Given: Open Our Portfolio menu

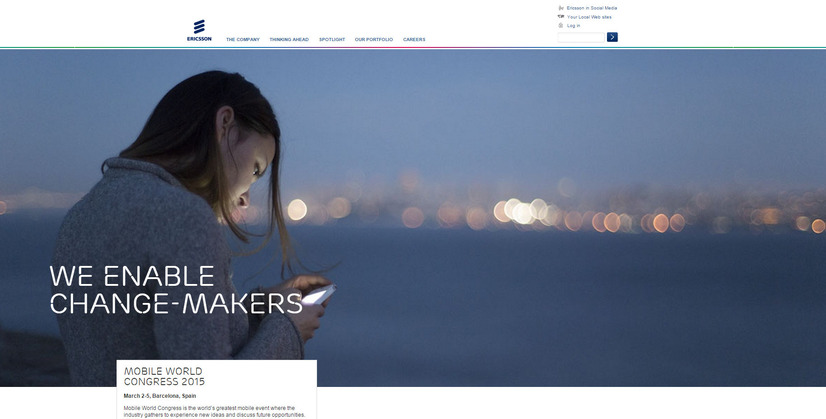Looking at the screenshot, I should tap(374, 40).
